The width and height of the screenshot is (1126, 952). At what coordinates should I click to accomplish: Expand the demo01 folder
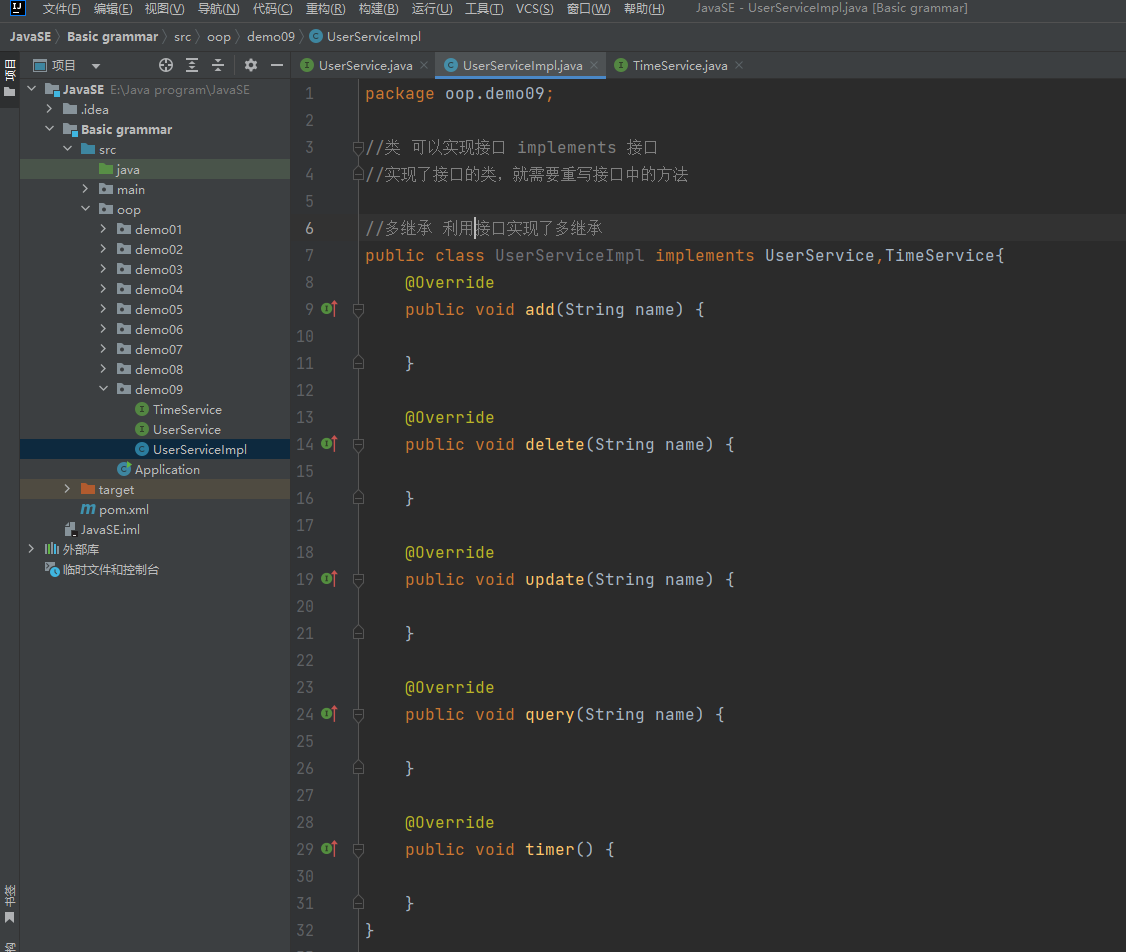(x=104, y=229)
